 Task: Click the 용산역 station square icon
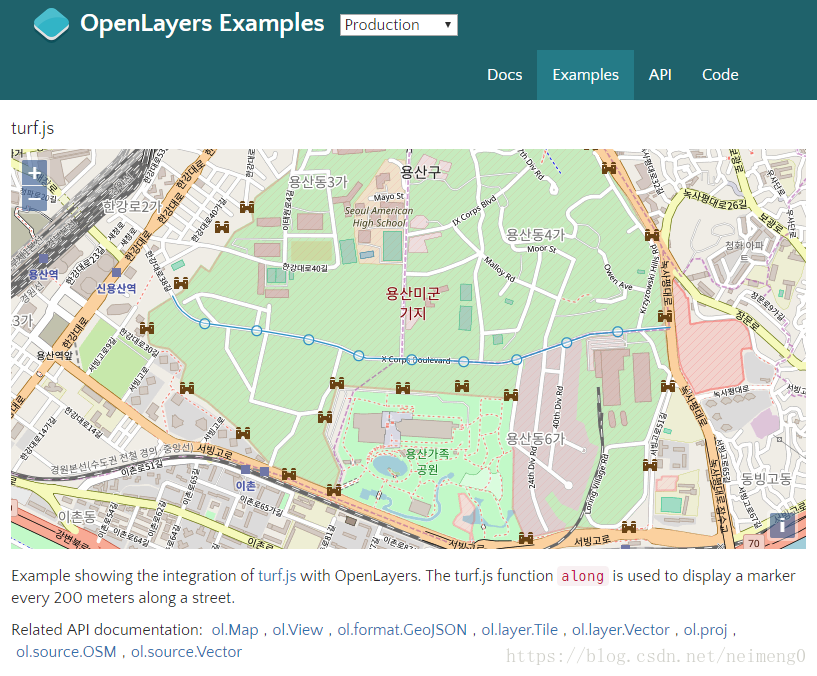(x=44, y=259)
